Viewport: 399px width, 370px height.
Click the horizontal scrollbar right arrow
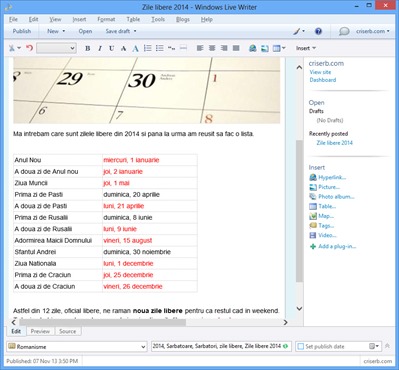click(285, 322)
